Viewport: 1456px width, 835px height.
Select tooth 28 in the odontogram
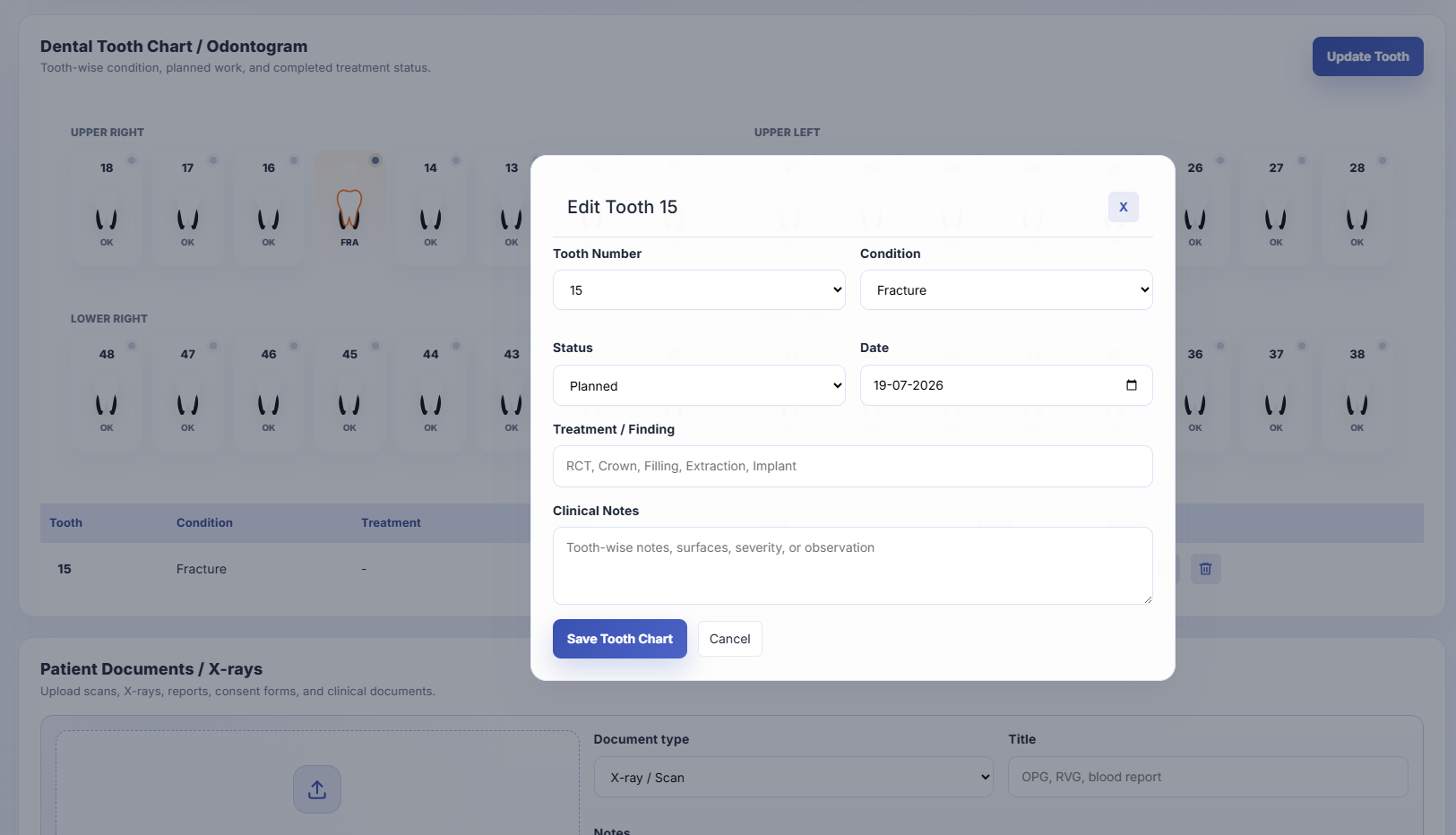click(1357, 208)
